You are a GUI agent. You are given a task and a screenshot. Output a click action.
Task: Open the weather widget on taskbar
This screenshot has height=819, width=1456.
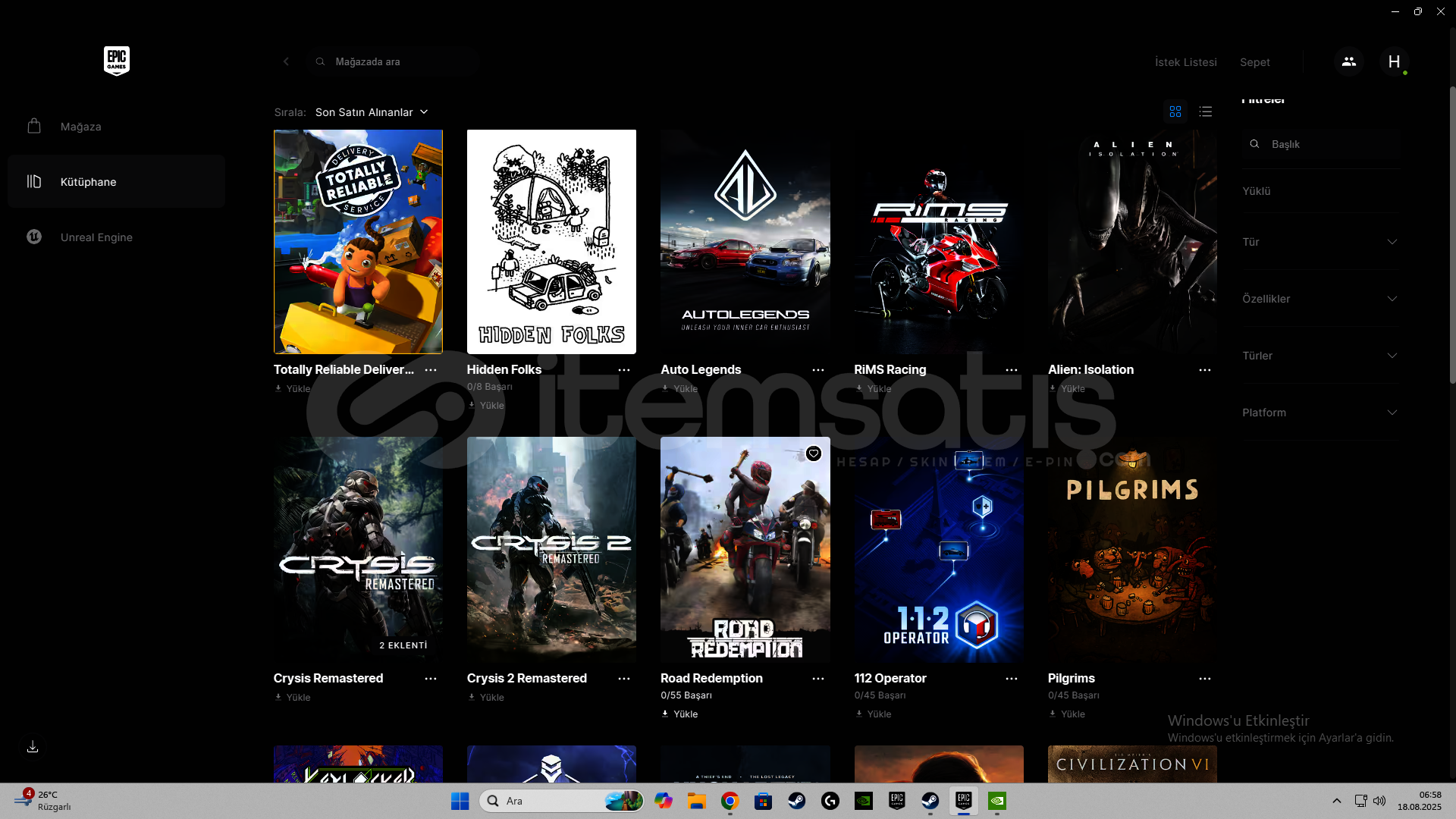[x=44, y=801]
